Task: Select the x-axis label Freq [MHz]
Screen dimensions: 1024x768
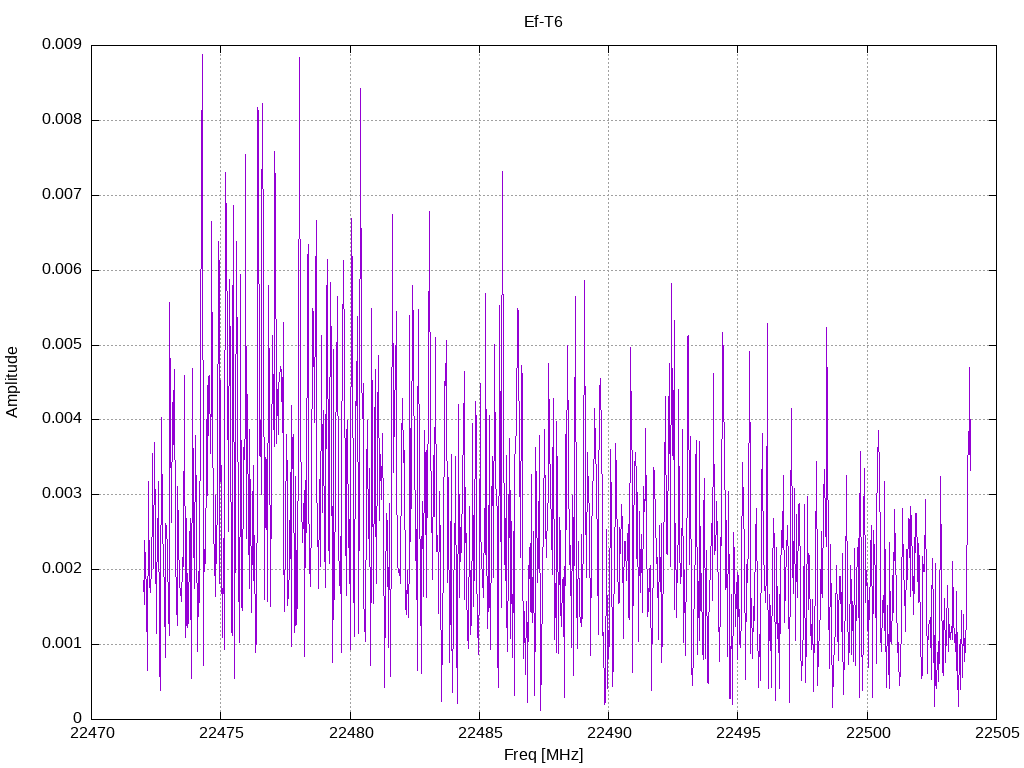Action: click(543, 755)
